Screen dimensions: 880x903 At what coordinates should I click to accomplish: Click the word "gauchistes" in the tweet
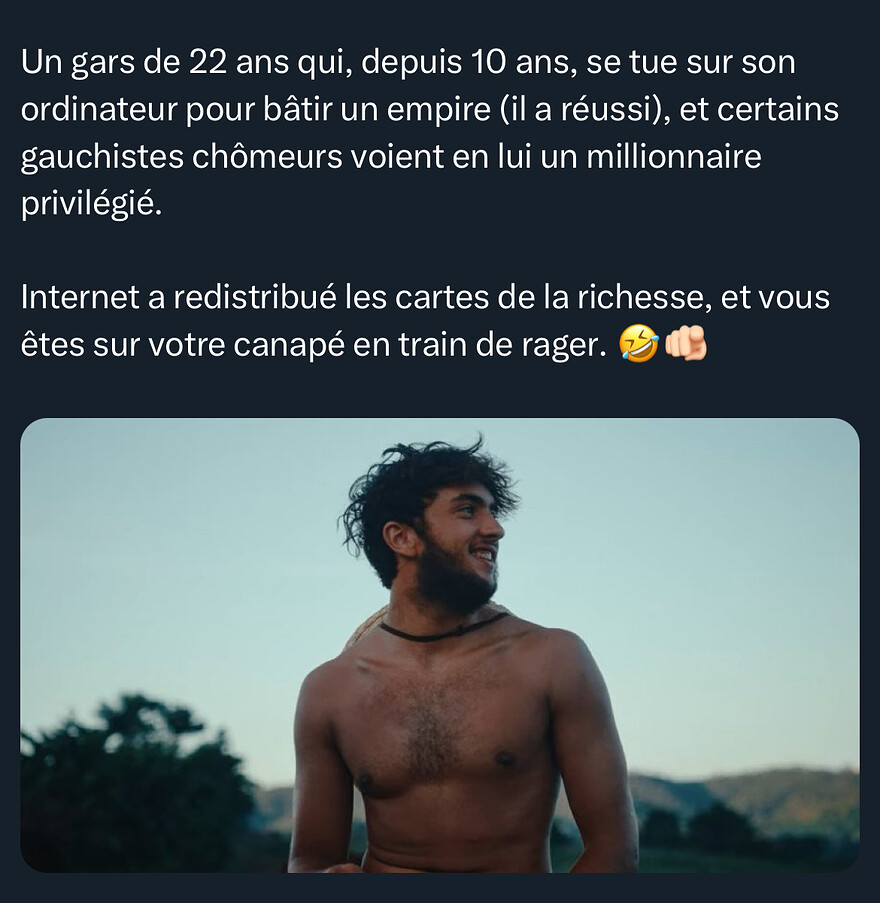pyautogui.click(x=102, y=158)
